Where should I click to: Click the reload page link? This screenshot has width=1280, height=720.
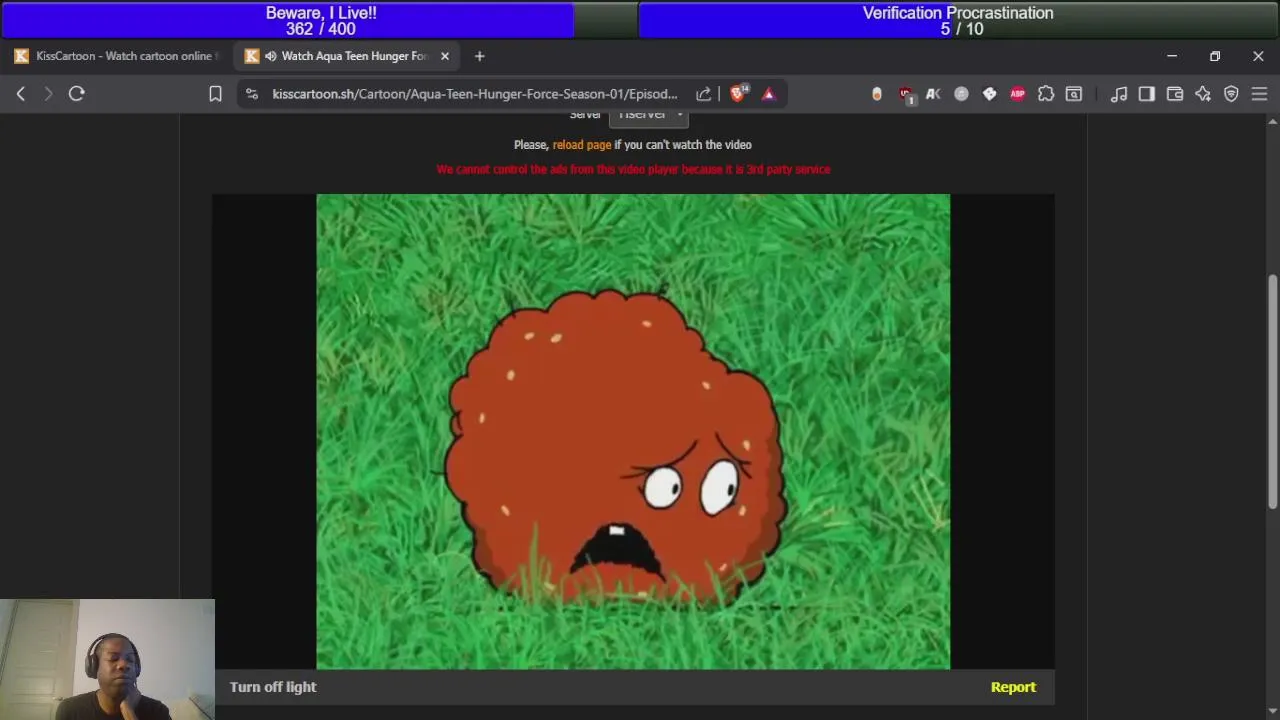[x=582, y=145]
